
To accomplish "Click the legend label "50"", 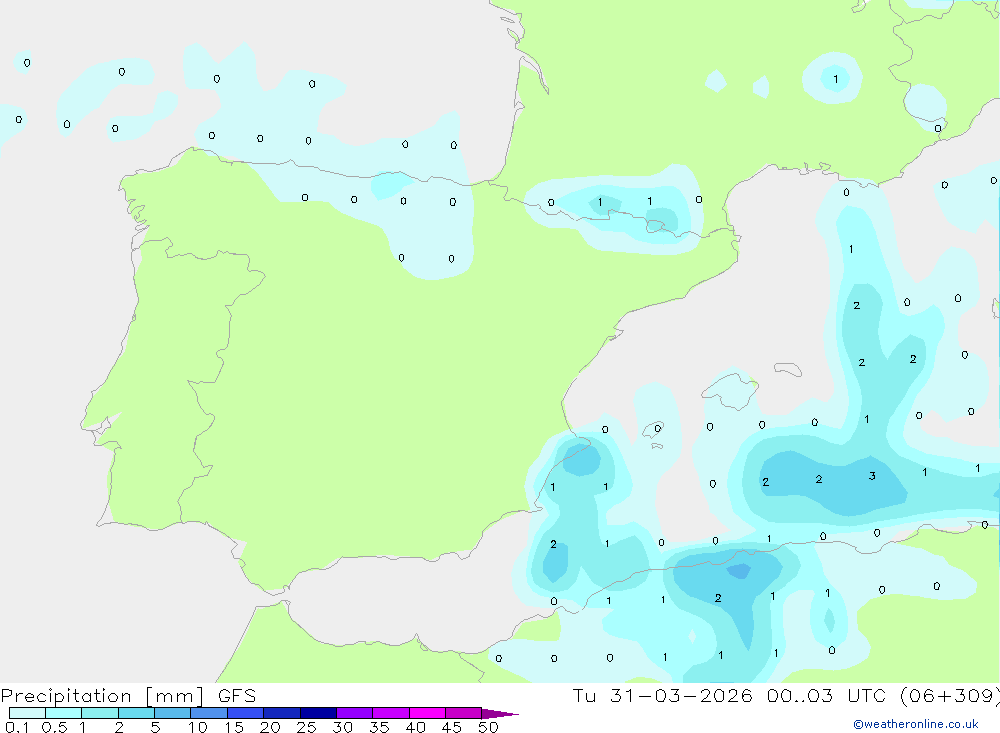I will point(488,727).
